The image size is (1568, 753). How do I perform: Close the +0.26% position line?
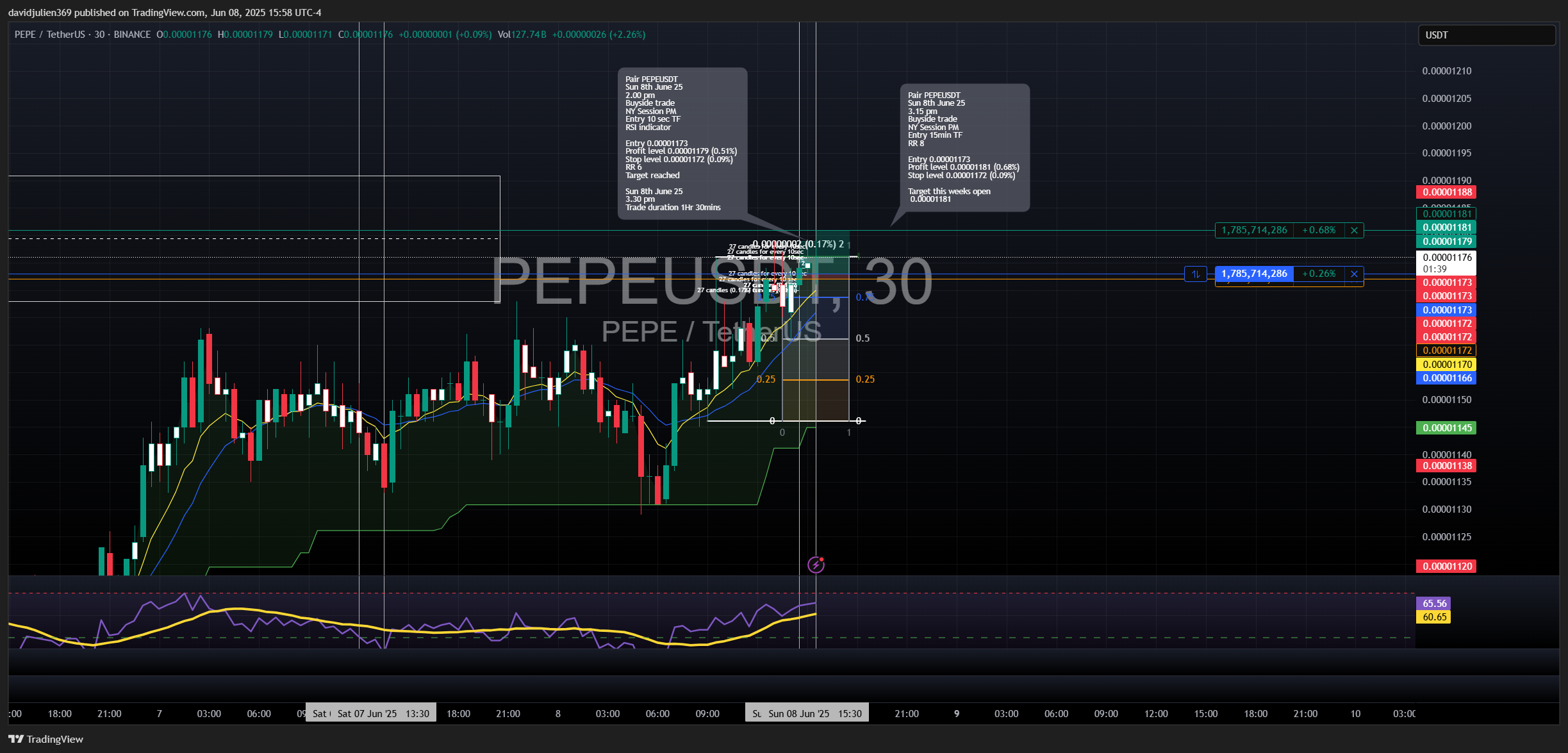(x=1354, y=274)
